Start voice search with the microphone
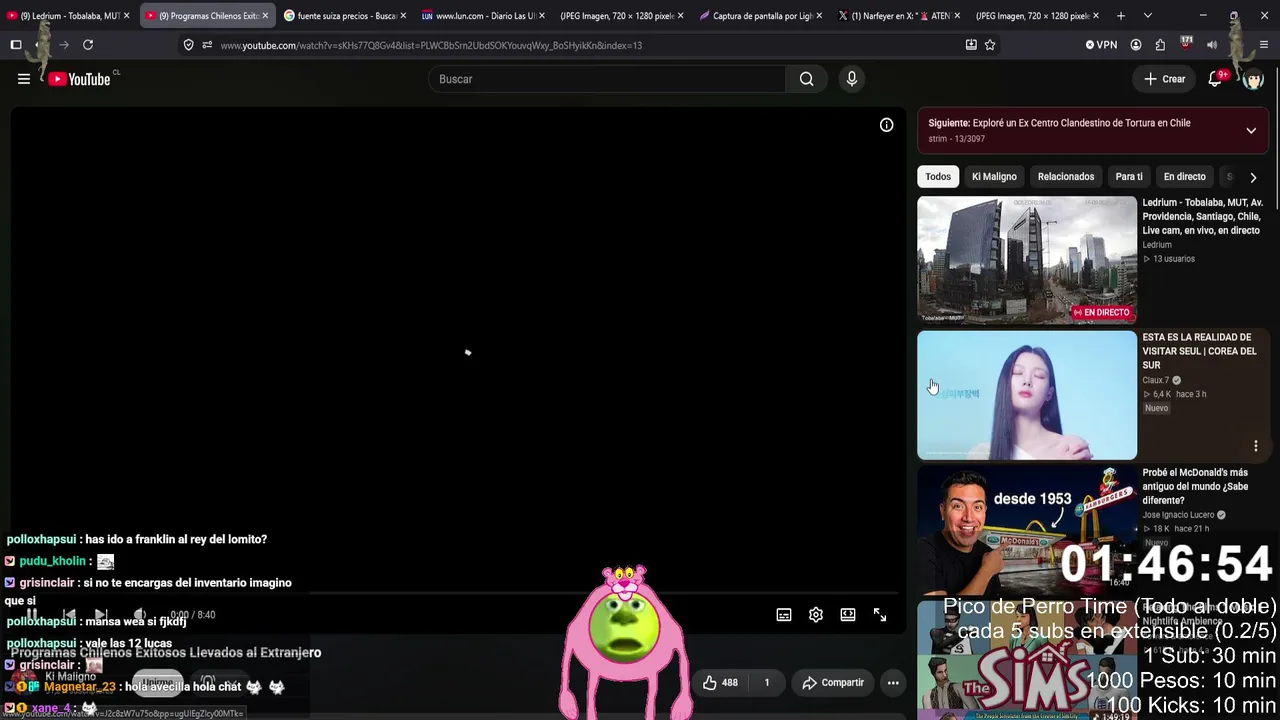Viewport: 1280px width, 720px height. (x=852, y=79)
